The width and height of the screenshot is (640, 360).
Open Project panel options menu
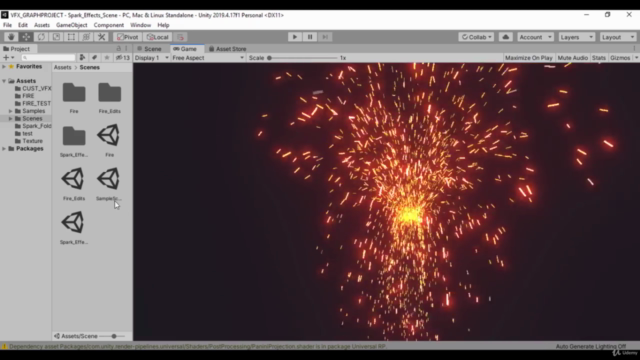[x=126, y=49]
